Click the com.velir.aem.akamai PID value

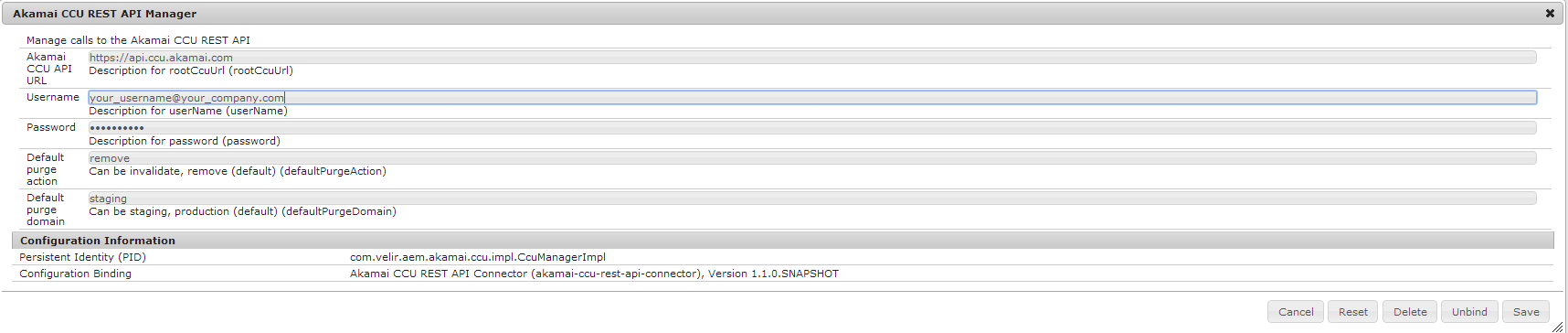tap(478, 257)
